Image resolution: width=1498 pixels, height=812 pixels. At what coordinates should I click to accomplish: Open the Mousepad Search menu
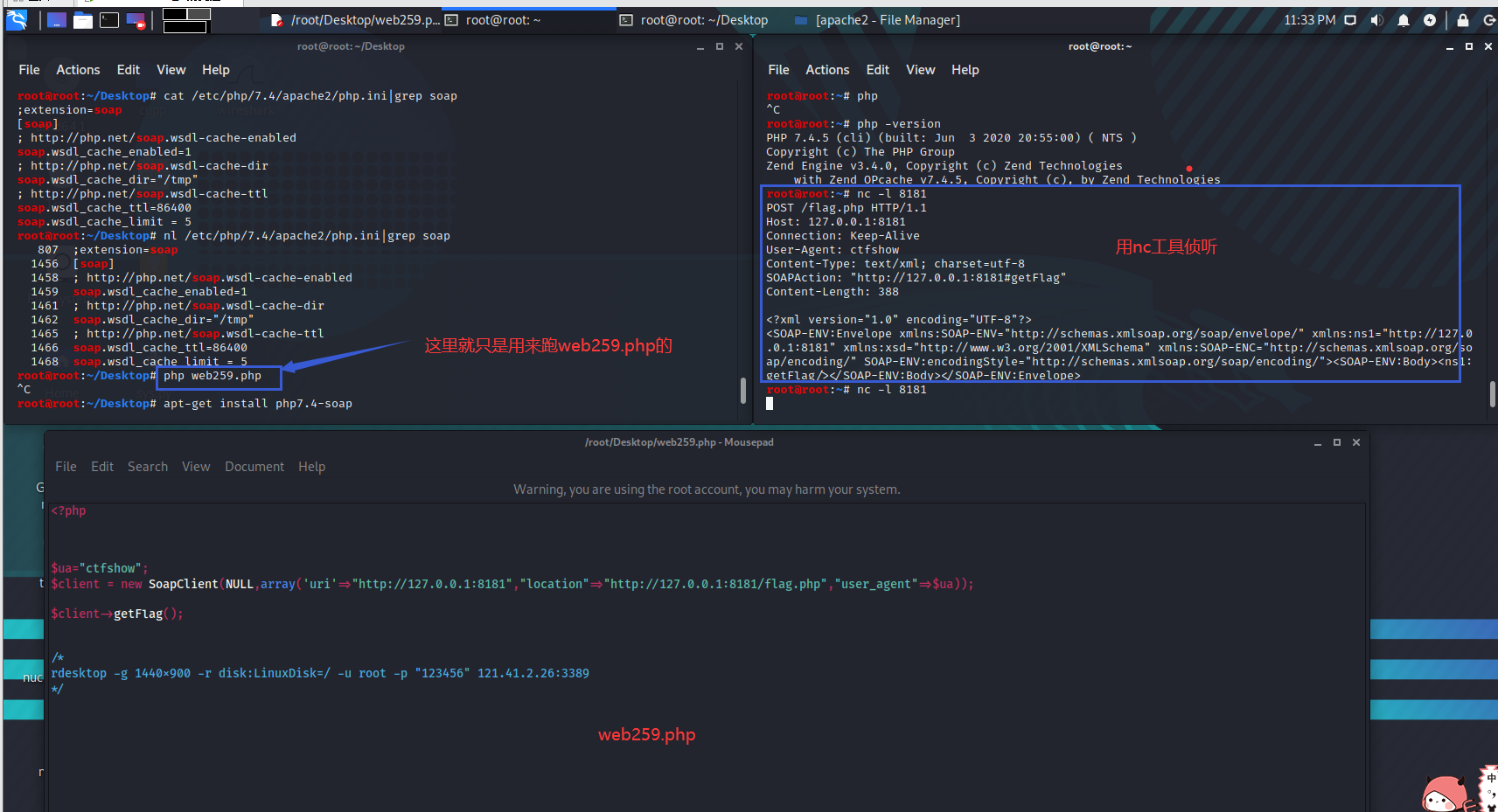pyautogui.click(x=148, y=467)
